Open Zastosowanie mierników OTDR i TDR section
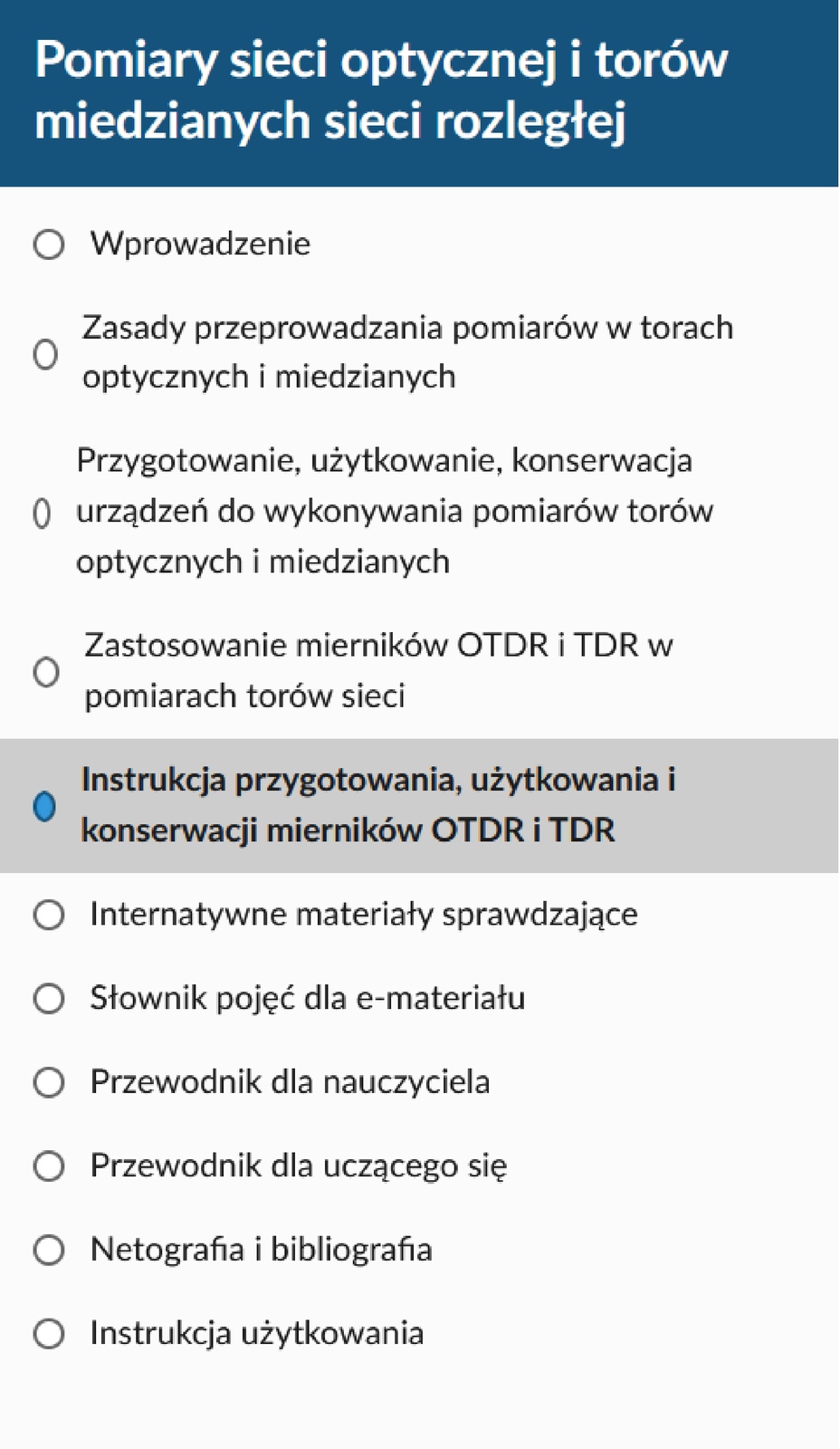The width and height of the screenshot is (840, 1449). [378, 671]
